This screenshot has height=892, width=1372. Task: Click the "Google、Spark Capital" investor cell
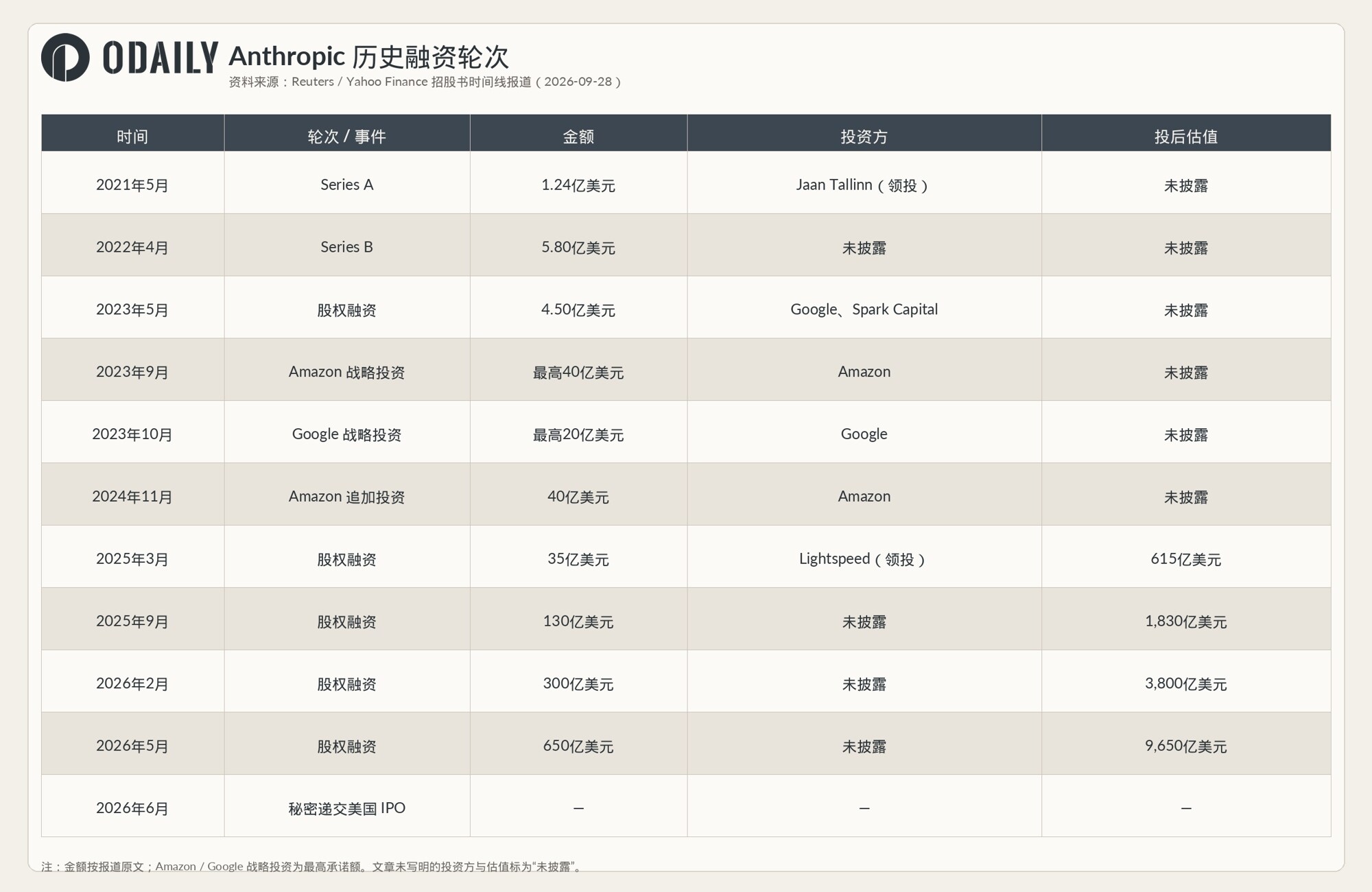(864, 307)
